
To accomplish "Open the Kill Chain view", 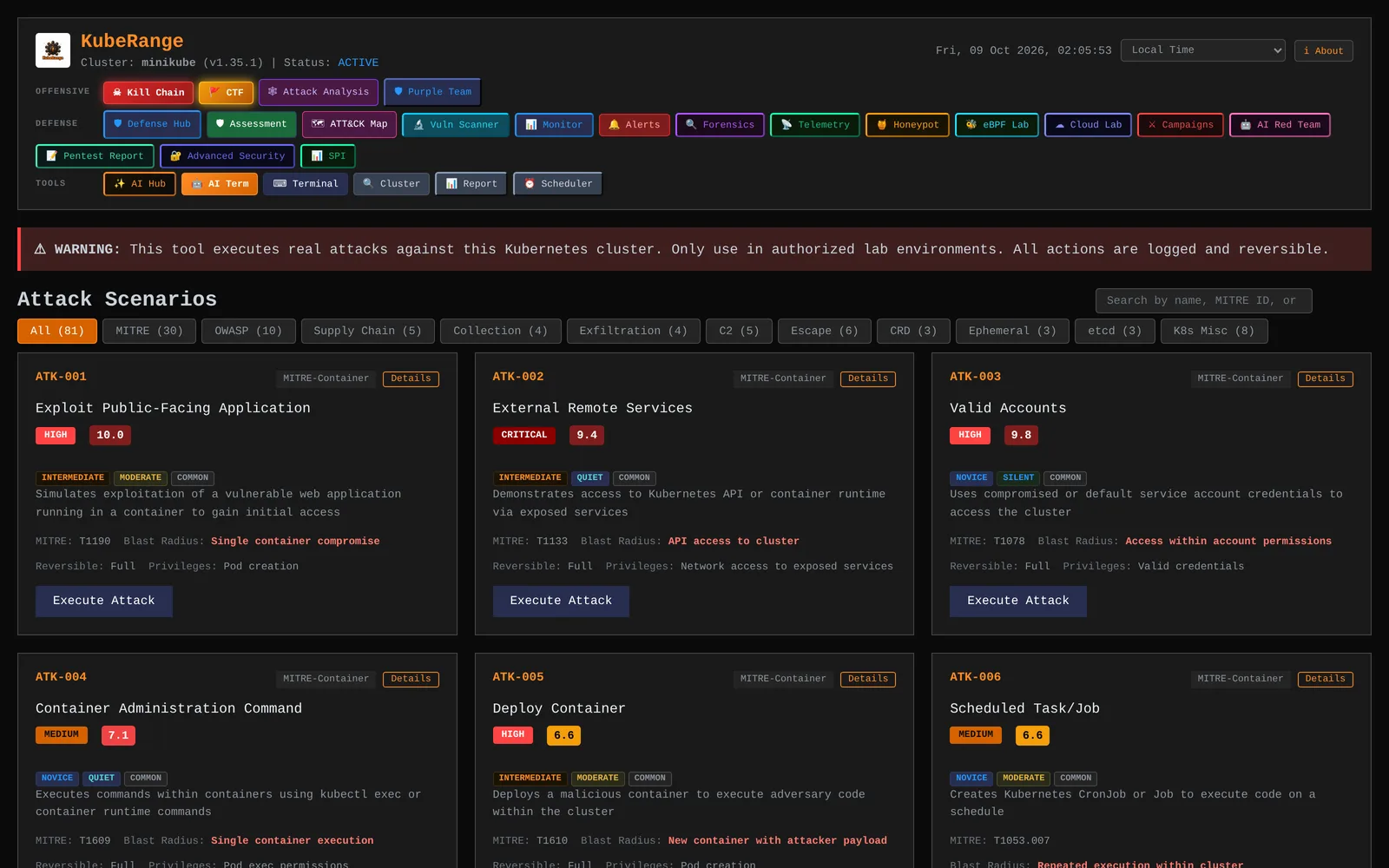I will [x=148, y=92].
